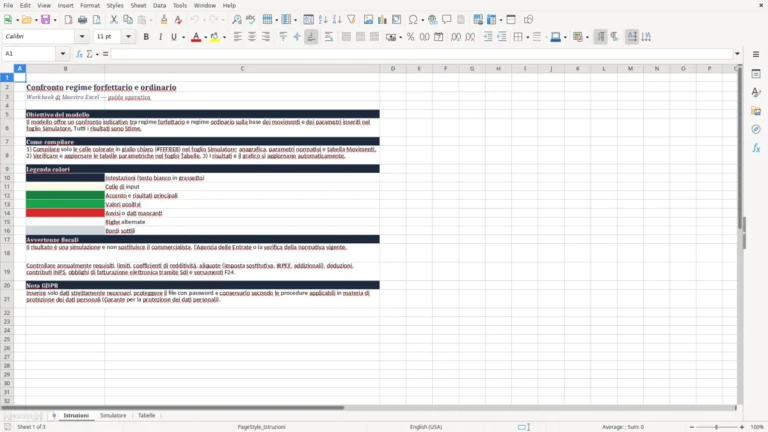Viewport: 768px width, 432px height.
Task: Toggle the AutoFilter funnel icon
Action: pos(351,20)
